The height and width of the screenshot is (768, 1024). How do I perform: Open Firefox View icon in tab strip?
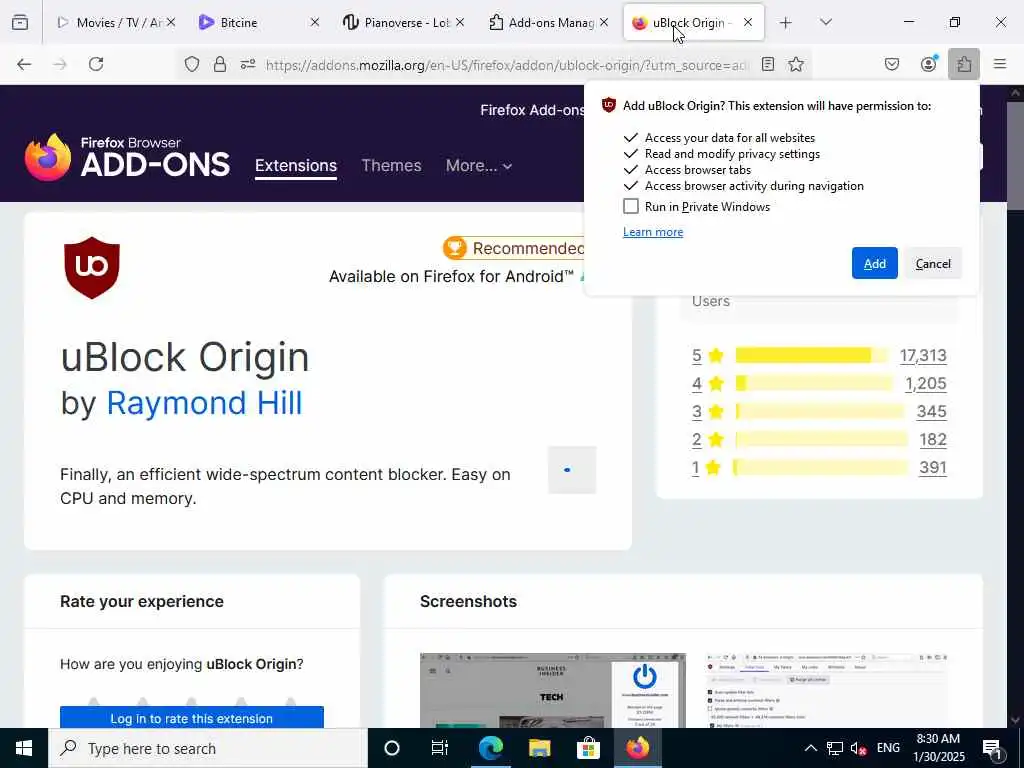click(20, 22)
